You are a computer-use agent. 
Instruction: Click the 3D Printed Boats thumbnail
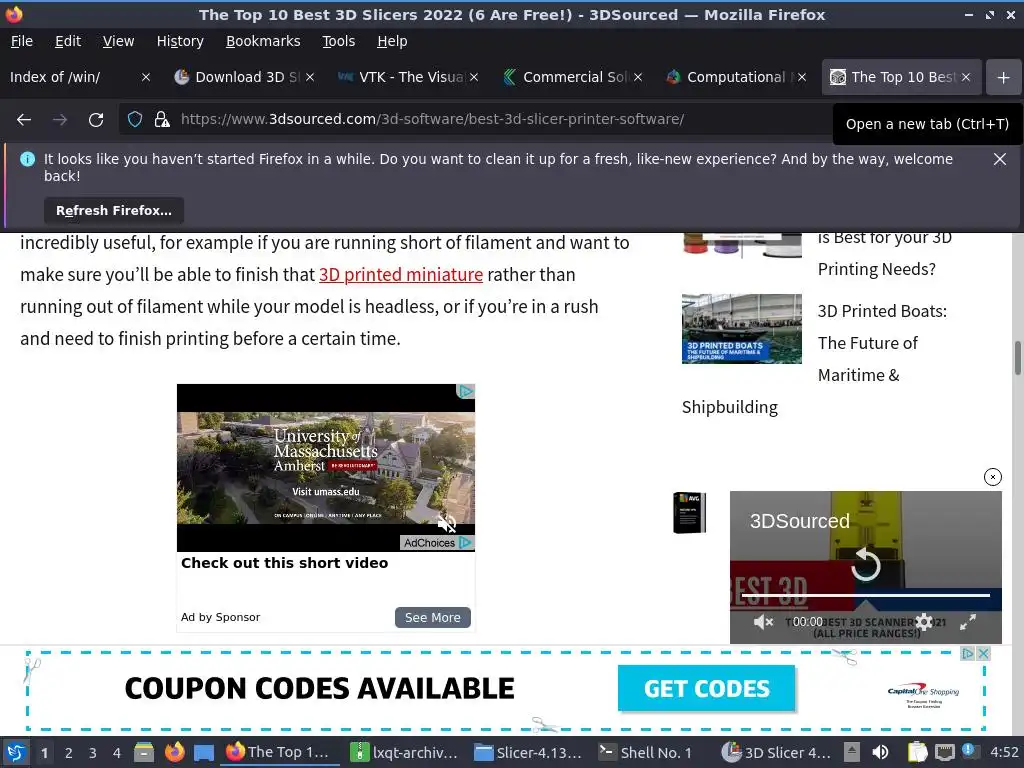tap(741, 328)
